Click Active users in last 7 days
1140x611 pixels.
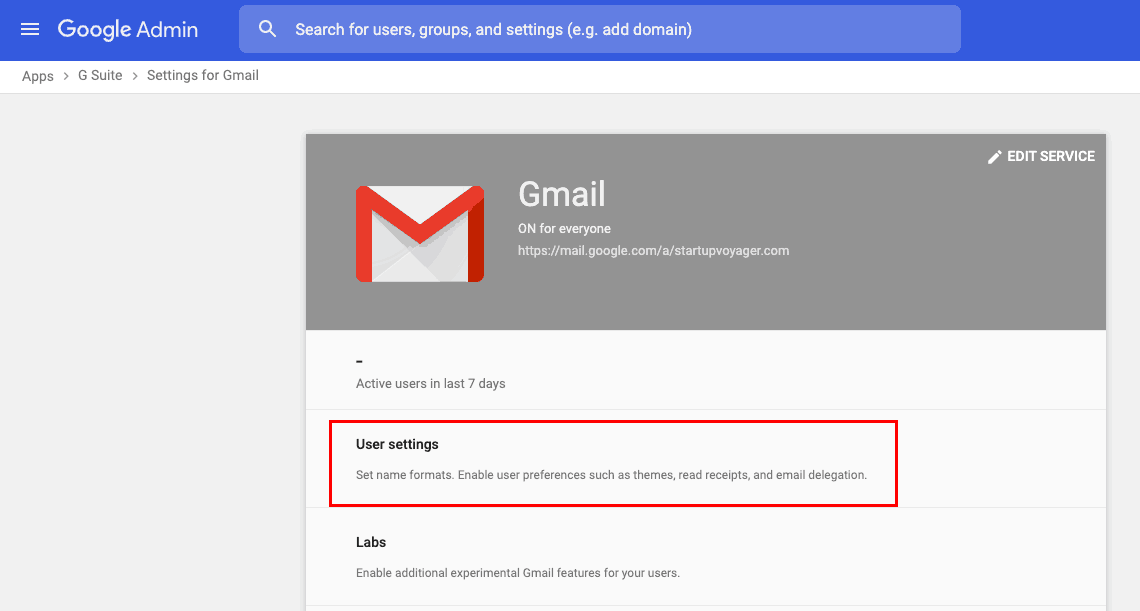pyautogui.click(x=431, y=384)
